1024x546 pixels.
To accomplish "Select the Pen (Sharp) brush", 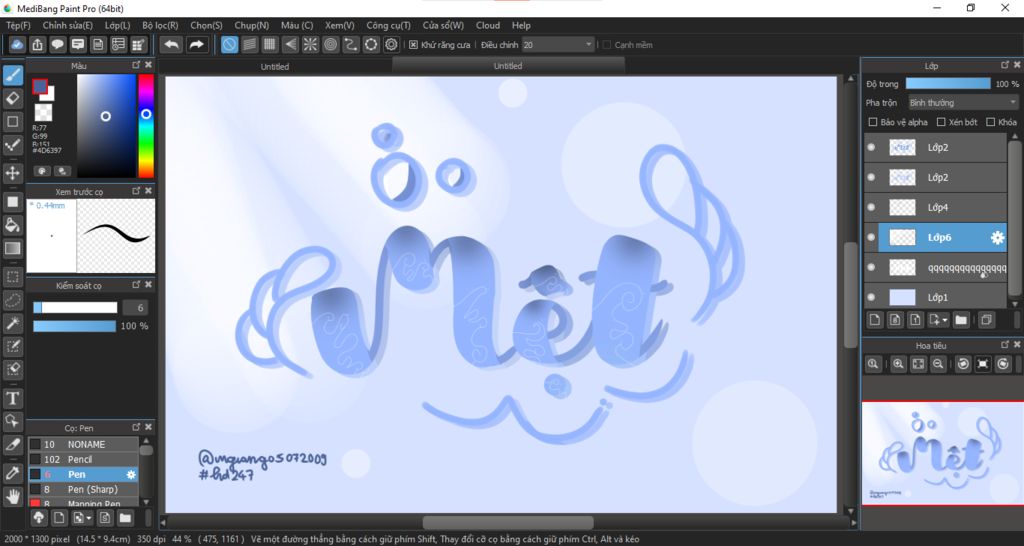I will pos(83,489).
